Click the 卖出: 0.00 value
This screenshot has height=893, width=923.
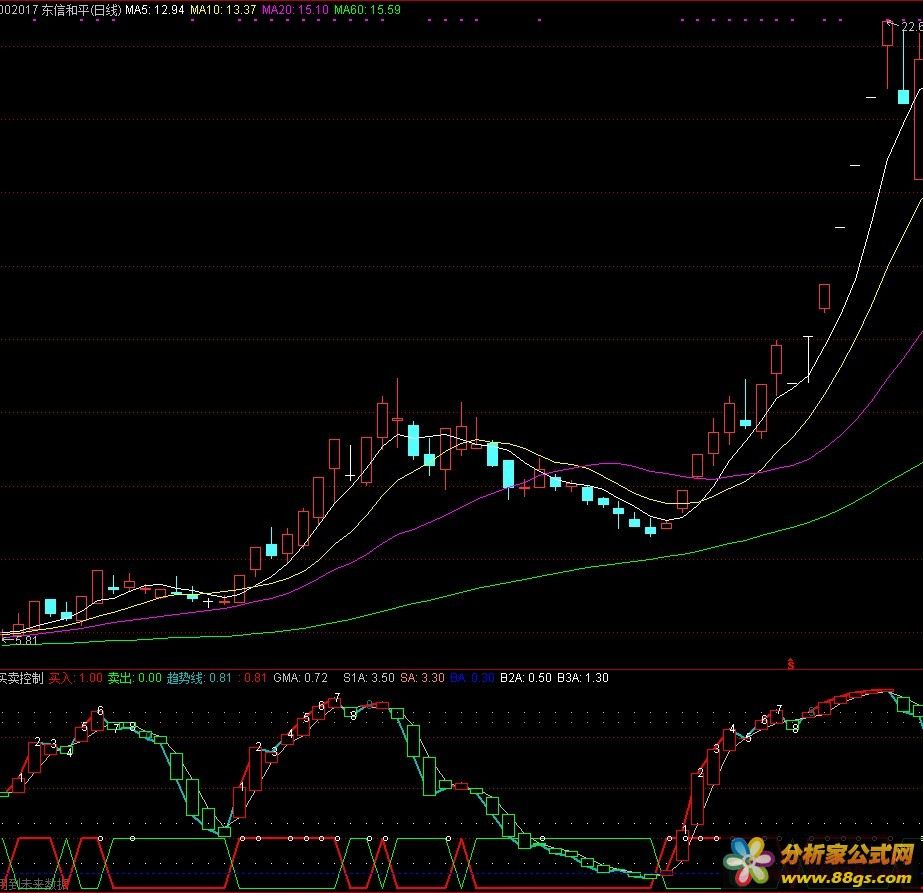[134, 678]
